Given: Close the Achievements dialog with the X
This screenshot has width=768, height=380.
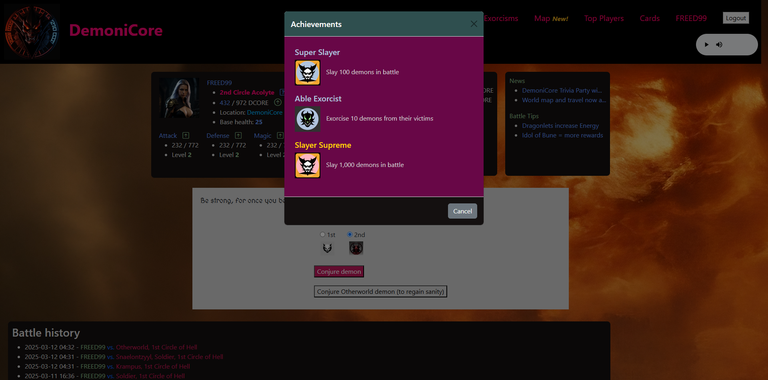Looking at the screenshot, I should click(474, 24).
